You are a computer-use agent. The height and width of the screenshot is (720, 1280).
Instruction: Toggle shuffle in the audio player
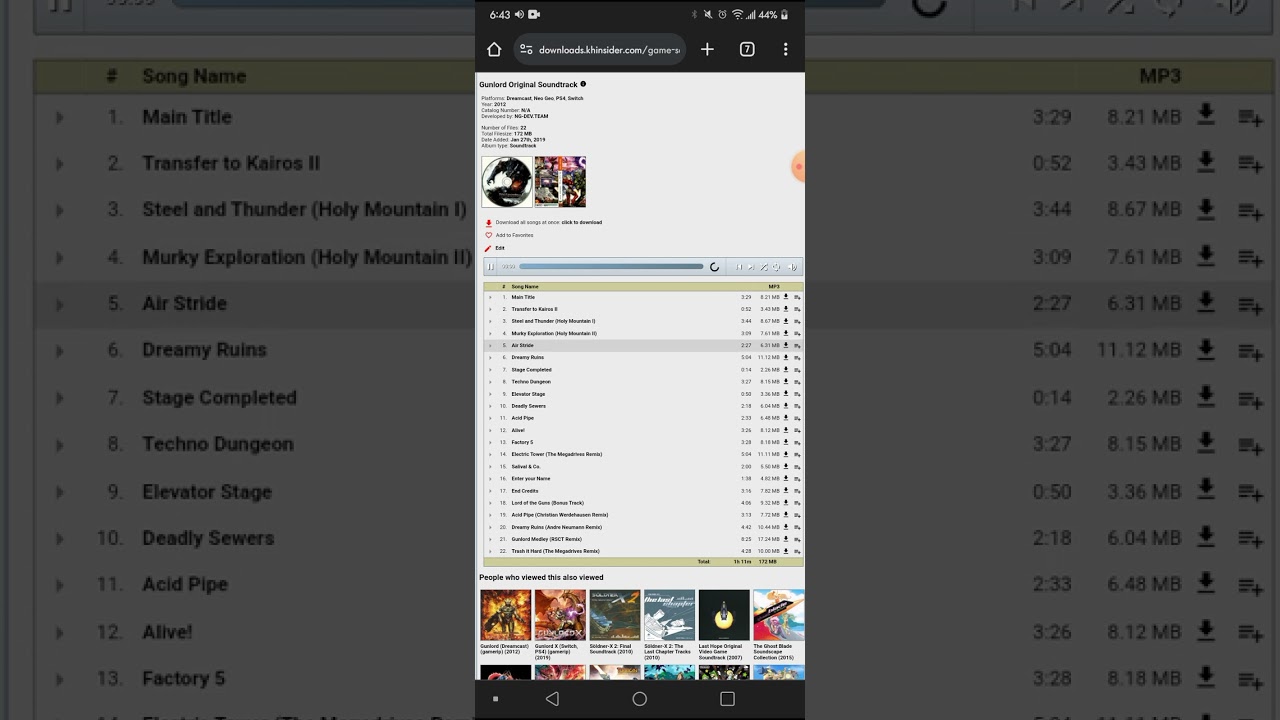(764, 267)
